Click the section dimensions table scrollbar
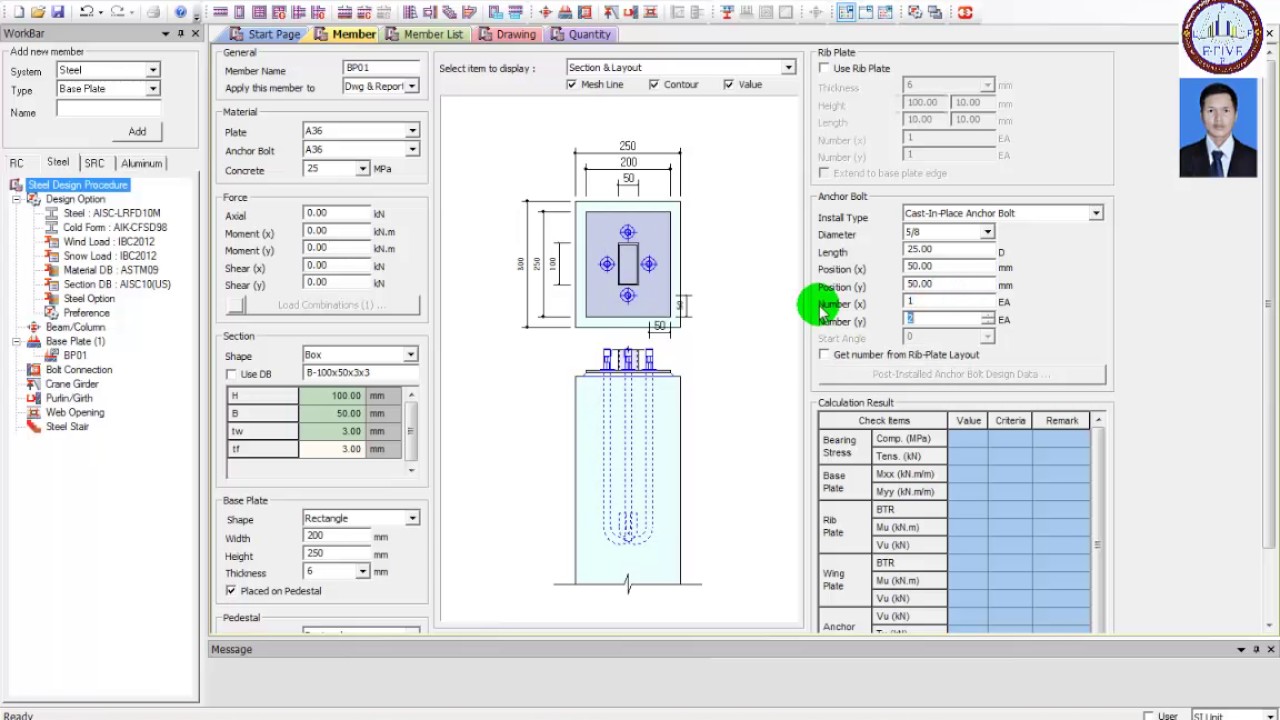The image size is (1280, 720). [x=410, y=431]
